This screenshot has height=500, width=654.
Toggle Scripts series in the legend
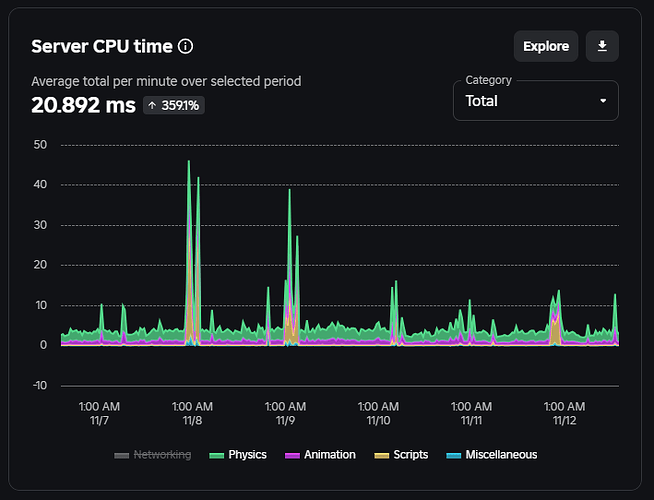tap(401, 455)
